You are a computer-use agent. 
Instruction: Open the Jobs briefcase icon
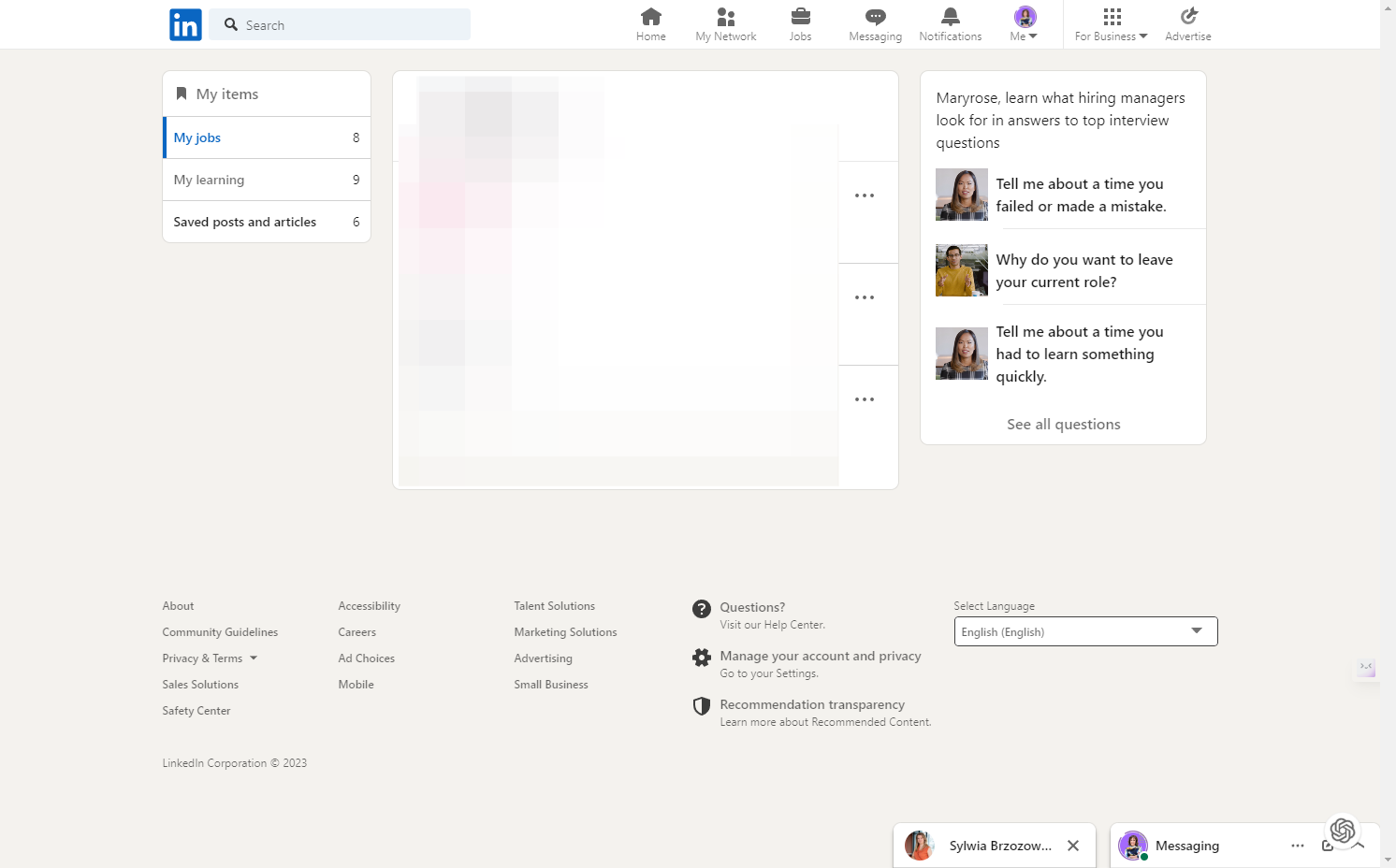801,16
